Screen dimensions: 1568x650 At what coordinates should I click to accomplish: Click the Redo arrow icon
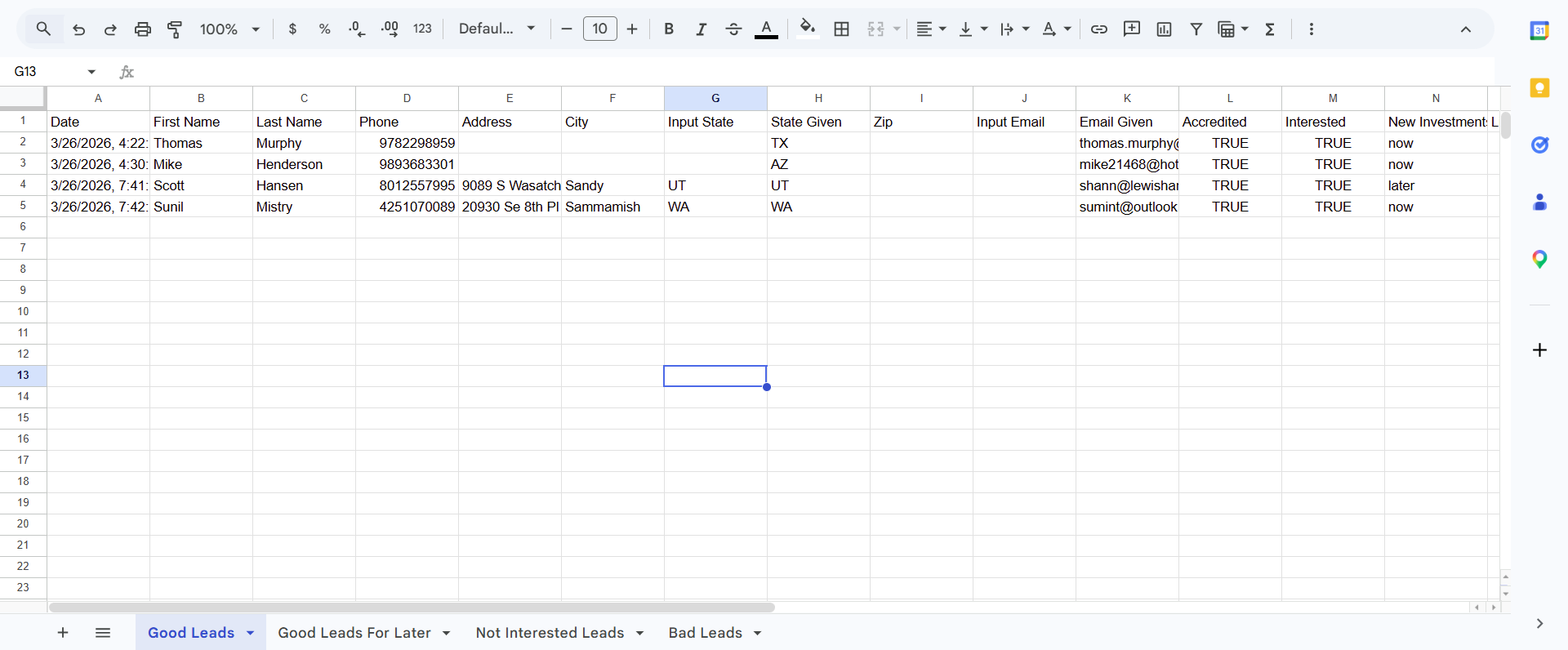click(110, 29)
